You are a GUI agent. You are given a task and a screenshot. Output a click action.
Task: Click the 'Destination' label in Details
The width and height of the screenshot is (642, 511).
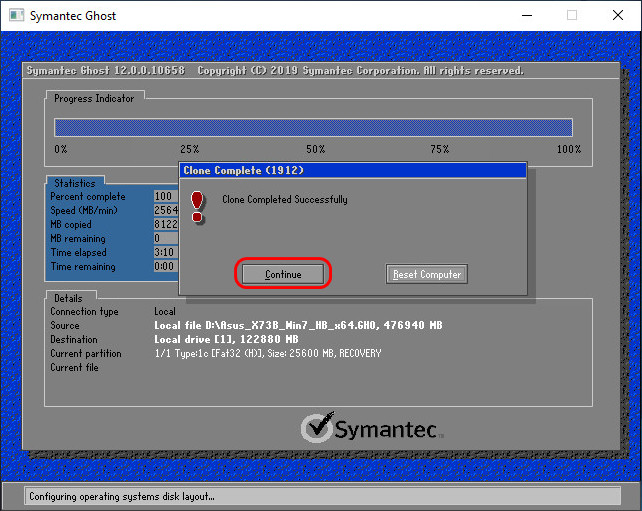74,339
